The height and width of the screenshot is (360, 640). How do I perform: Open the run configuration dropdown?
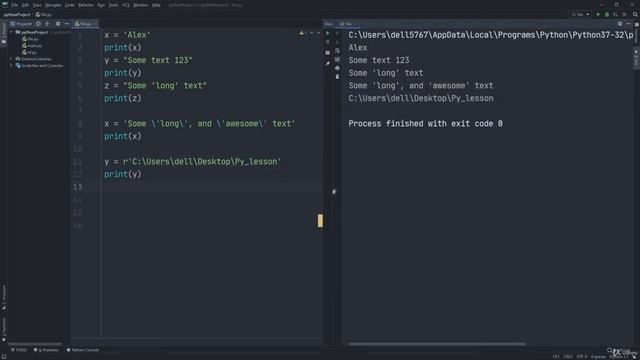pyautogui.click(x=580, y=14)
